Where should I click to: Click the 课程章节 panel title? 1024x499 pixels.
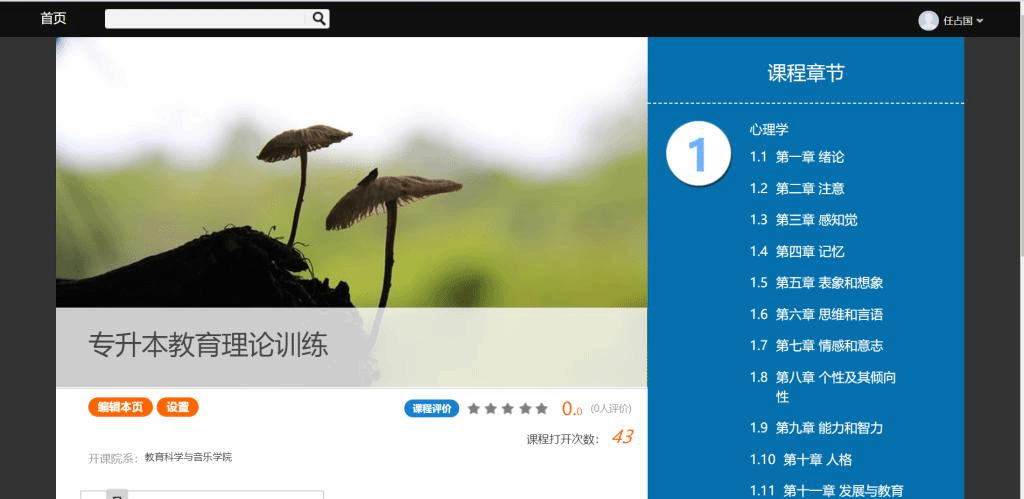806,72
